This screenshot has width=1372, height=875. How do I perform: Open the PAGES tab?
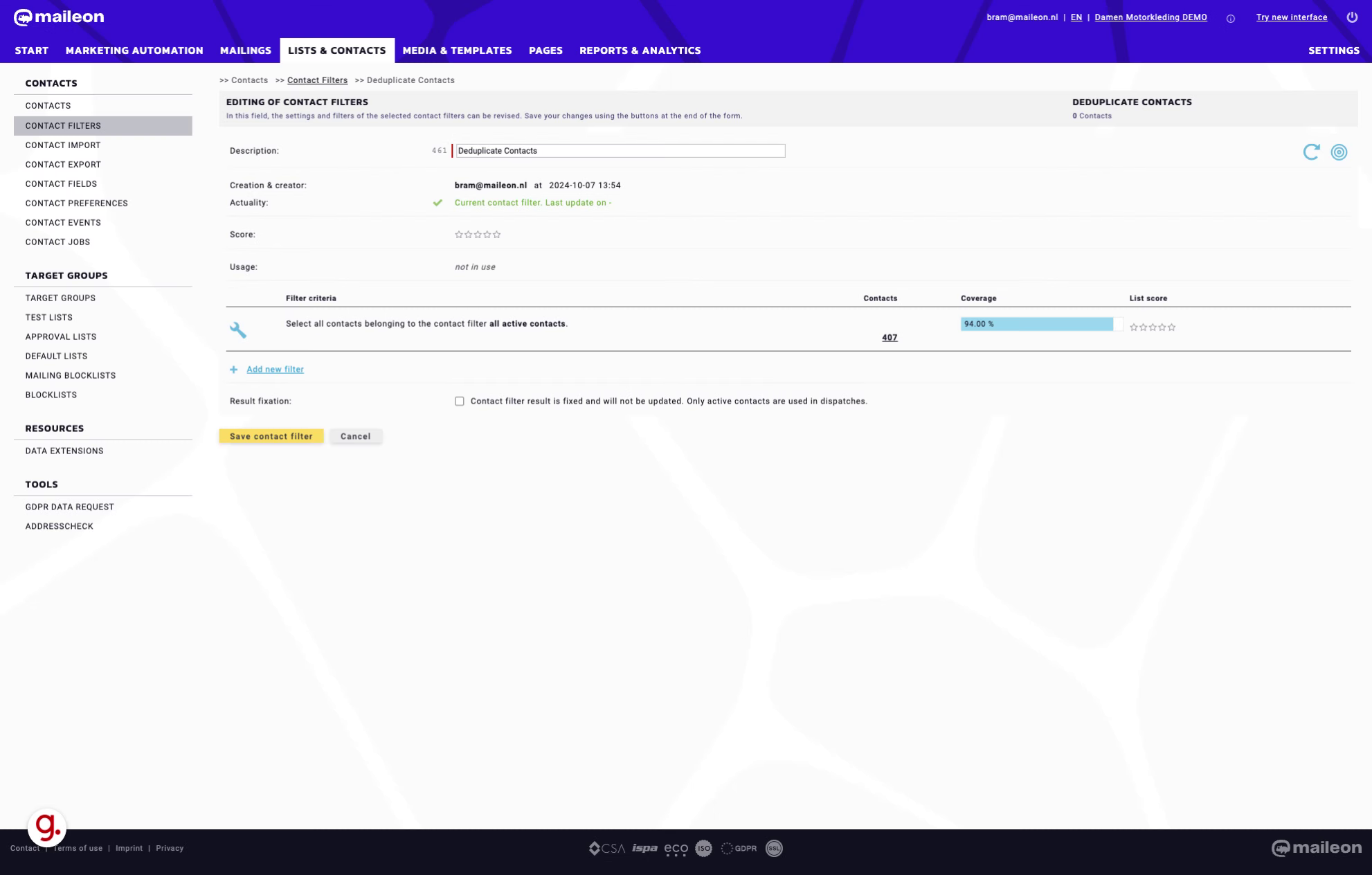tap(545, 51)
